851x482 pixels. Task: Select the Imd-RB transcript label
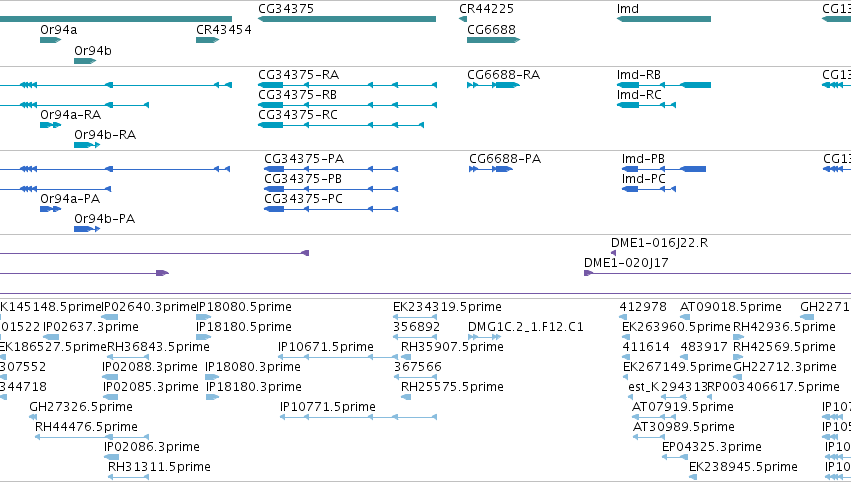[639, 75]
